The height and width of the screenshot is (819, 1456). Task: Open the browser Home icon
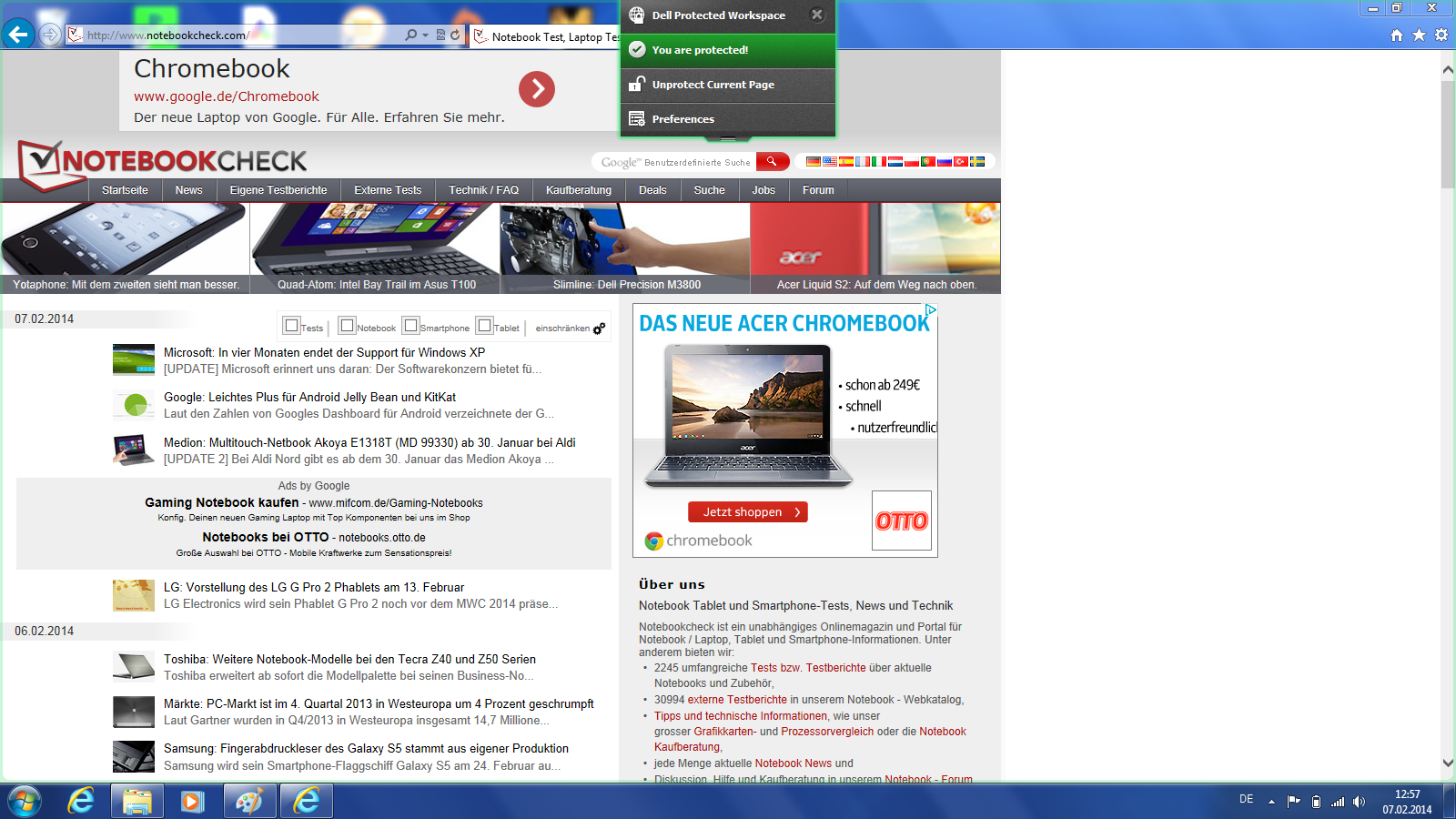pos(1397,35)
